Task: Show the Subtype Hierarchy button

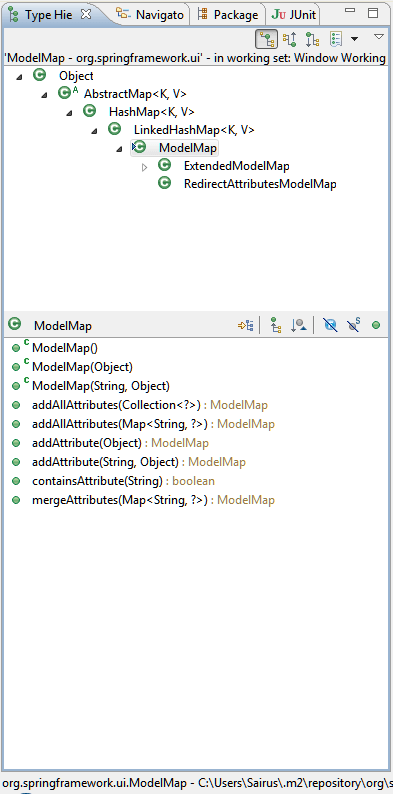Action: 313,39
